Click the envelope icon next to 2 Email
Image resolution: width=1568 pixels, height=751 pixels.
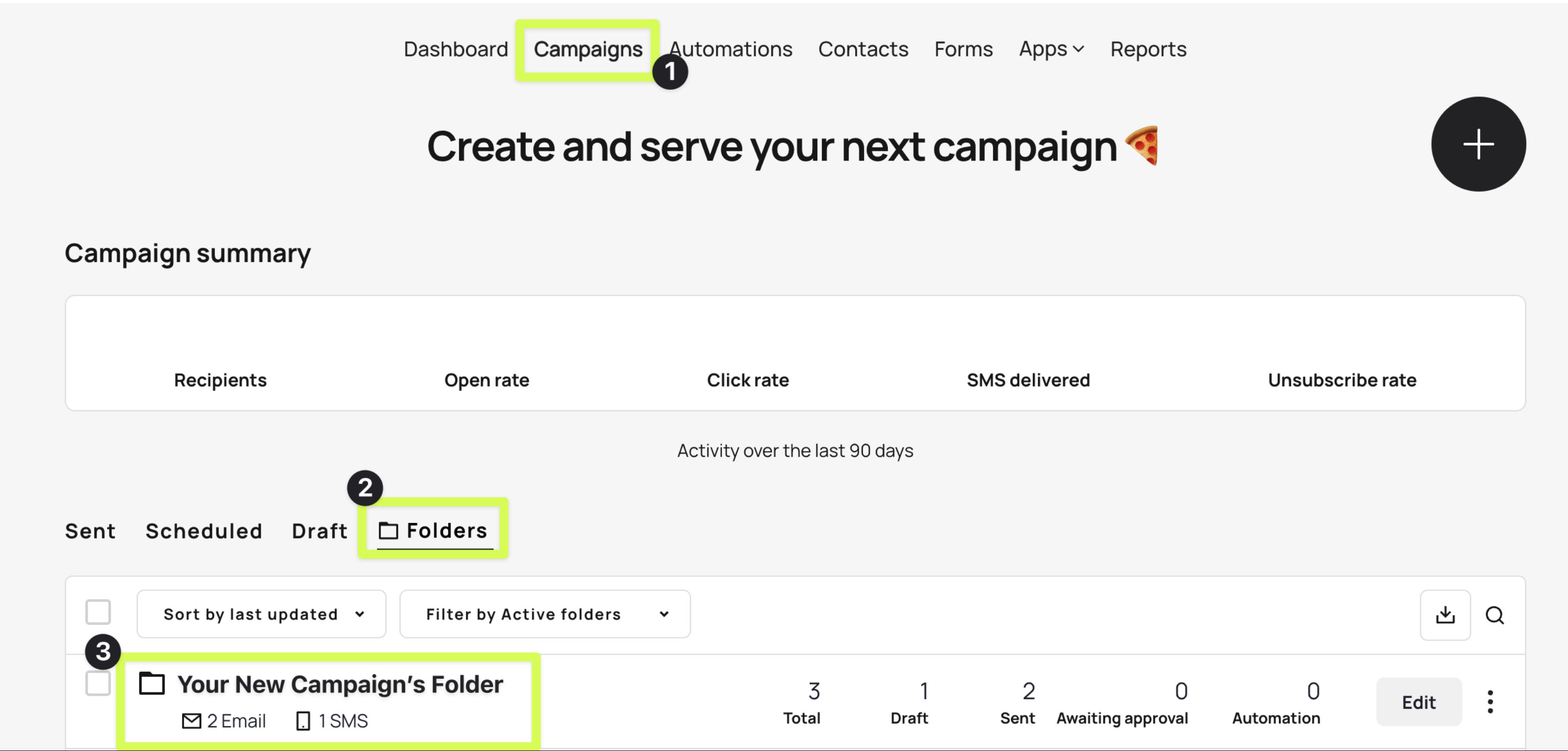191,721
